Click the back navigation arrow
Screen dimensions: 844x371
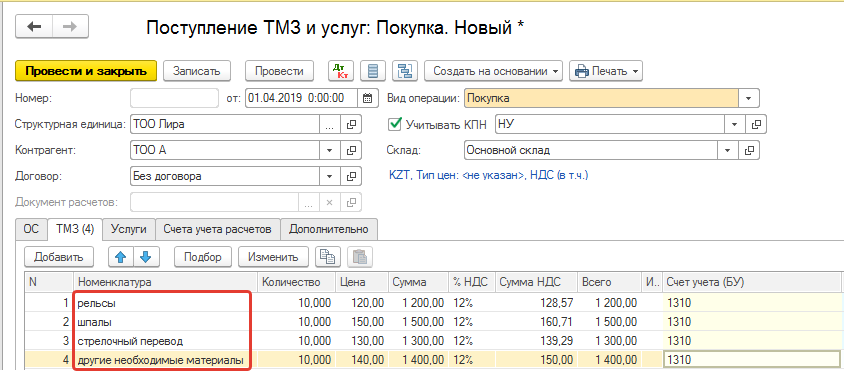click(x=34, y=27)
